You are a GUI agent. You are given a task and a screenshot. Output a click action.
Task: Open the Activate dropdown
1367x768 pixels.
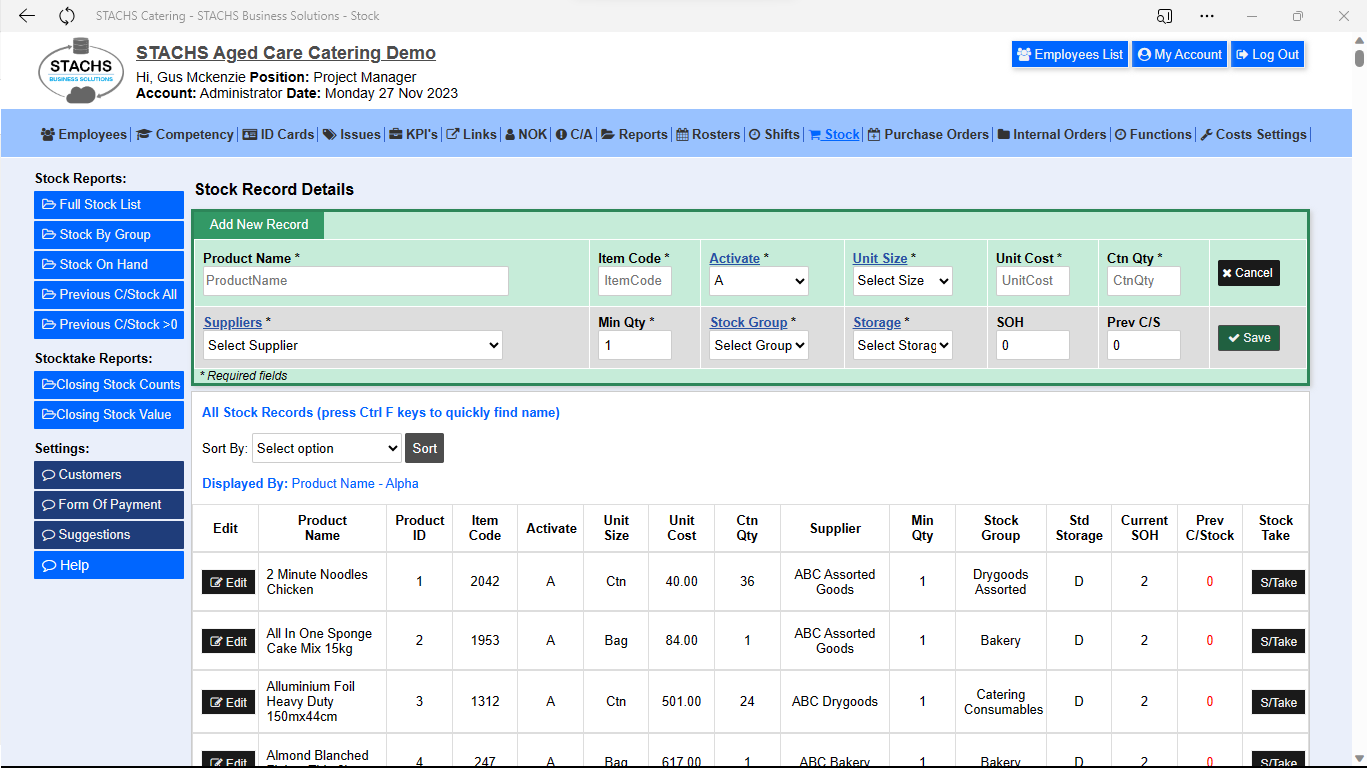(x=759, y=281)
